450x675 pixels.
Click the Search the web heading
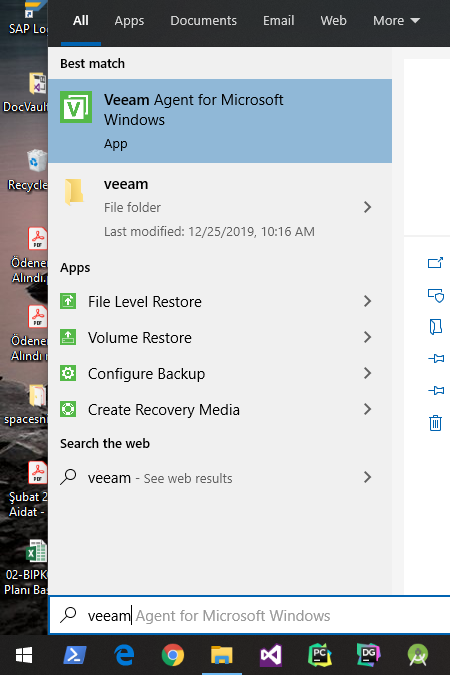click(105, 443)
